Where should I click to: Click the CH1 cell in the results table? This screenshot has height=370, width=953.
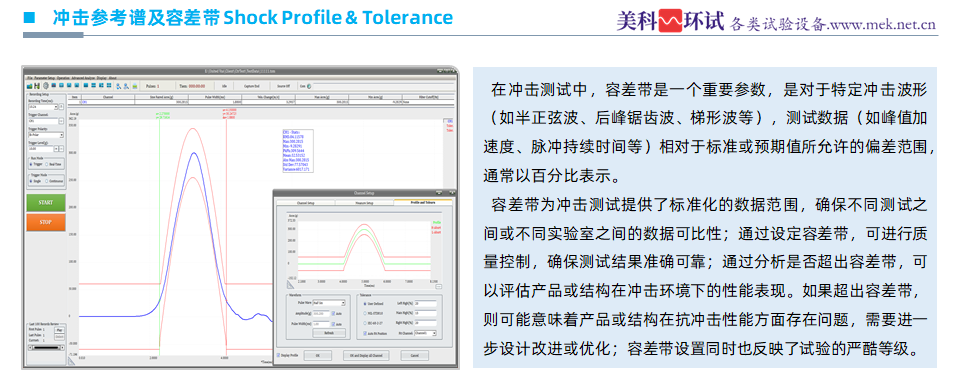click(108, 102)
